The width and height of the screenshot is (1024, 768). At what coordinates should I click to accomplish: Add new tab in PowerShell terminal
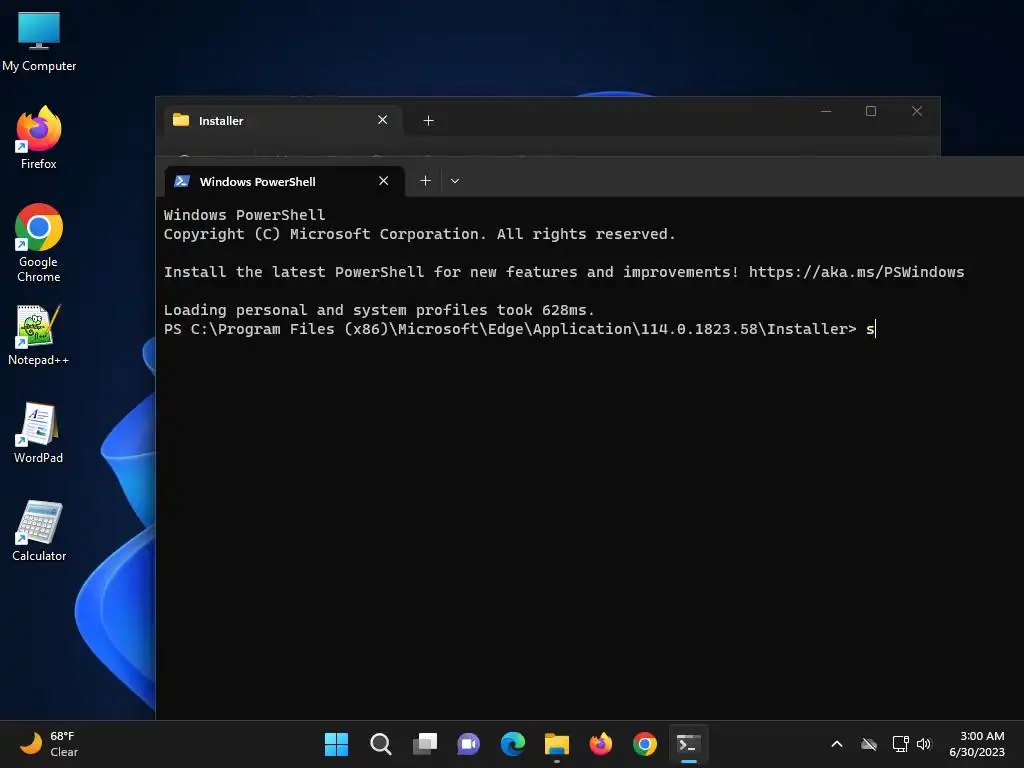coord(425,181)
